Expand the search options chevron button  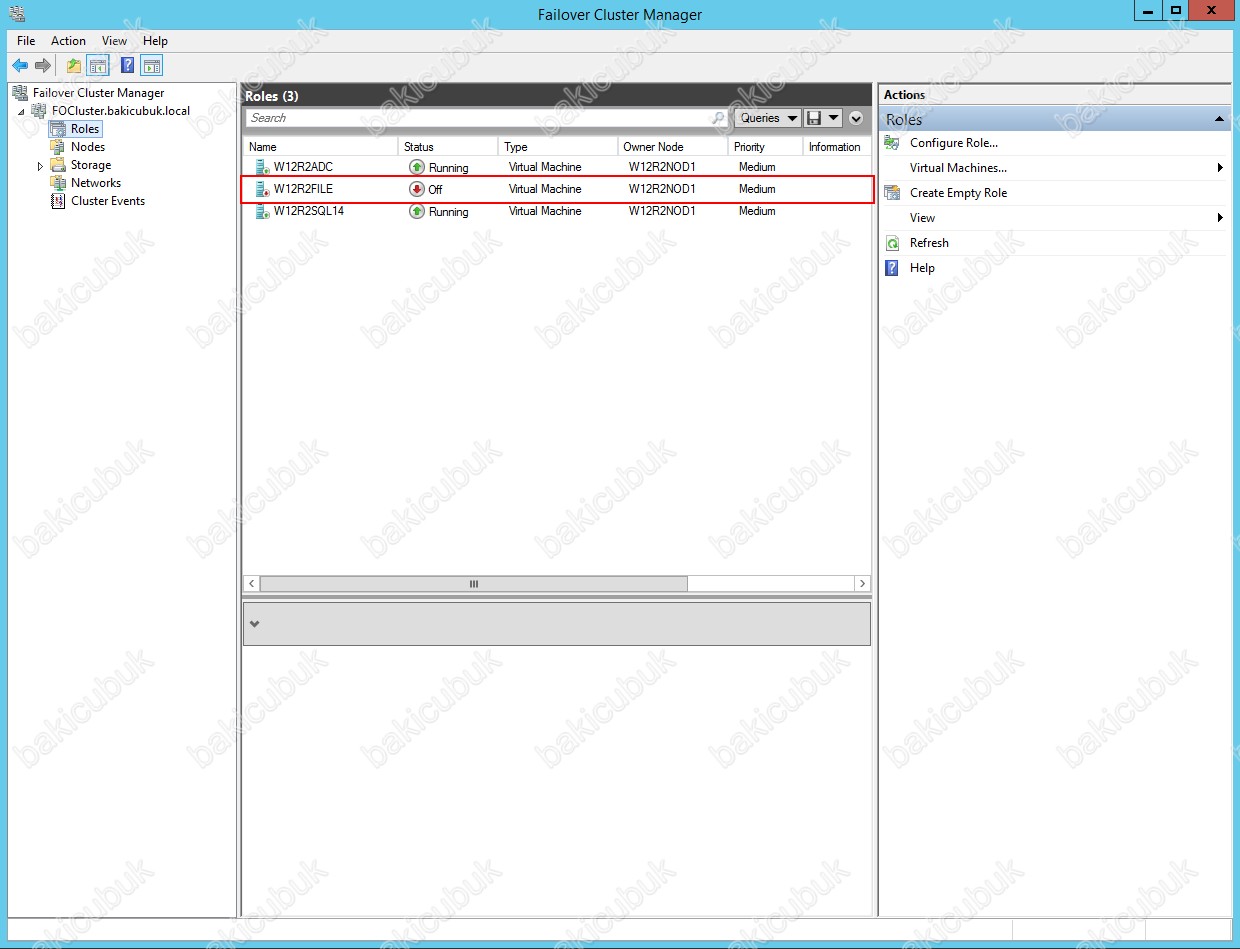tap(856, 118)
